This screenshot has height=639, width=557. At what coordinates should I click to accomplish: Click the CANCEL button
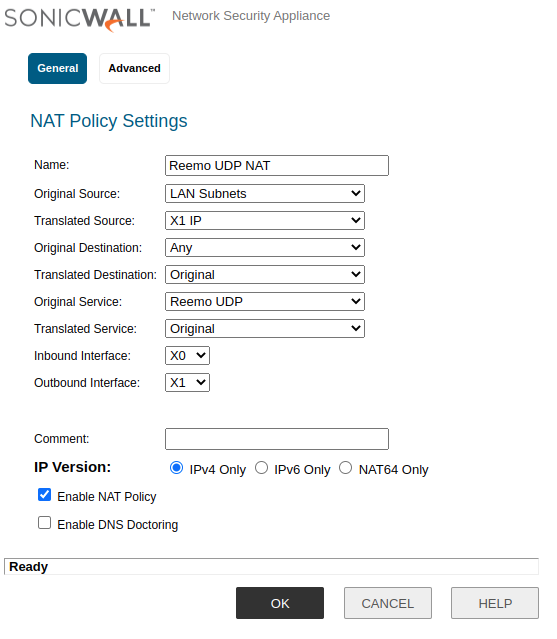pyautogui.click(x=387, y=603)
